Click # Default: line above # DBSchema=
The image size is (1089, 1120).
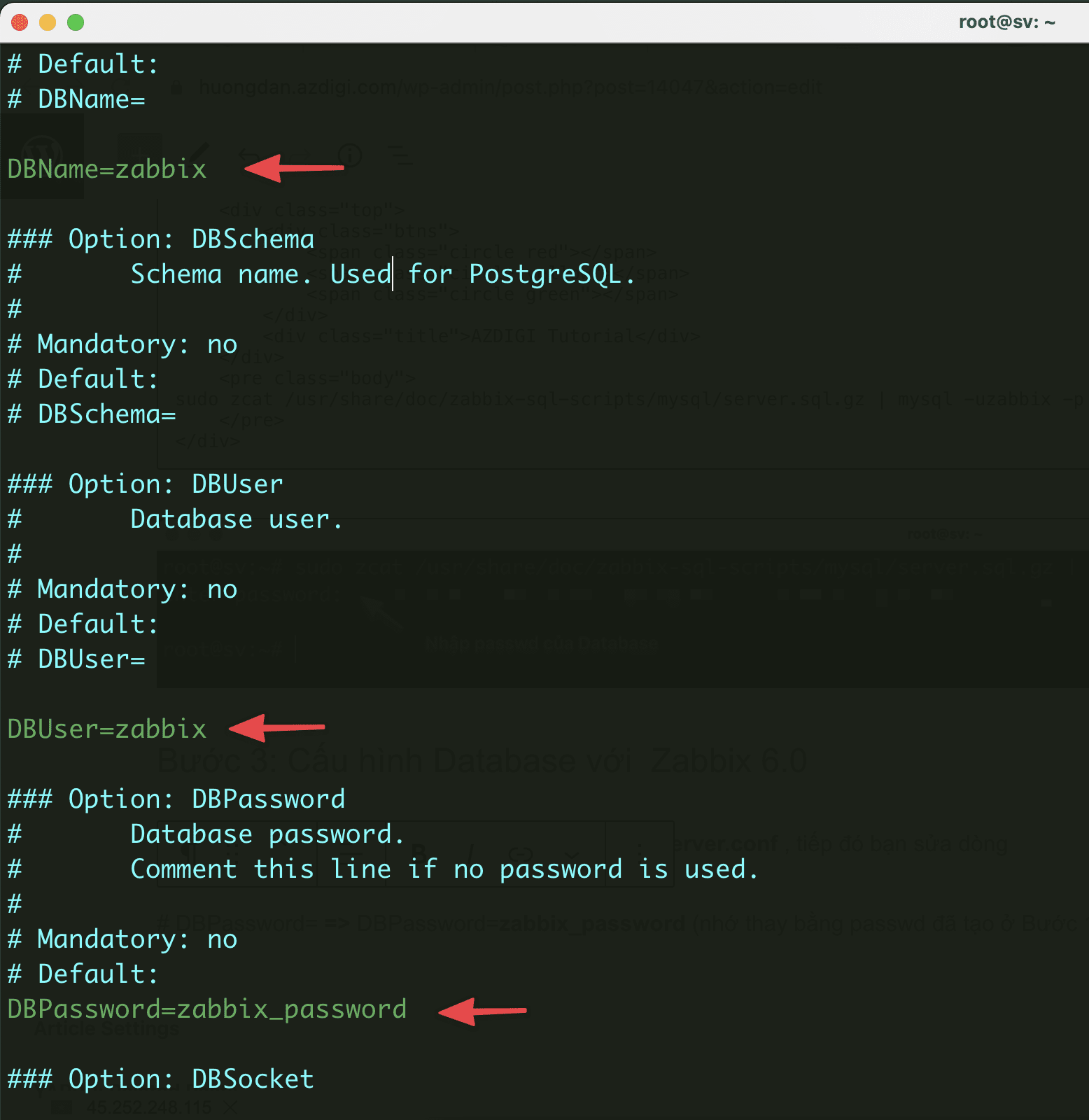click(x=83, y=379)
